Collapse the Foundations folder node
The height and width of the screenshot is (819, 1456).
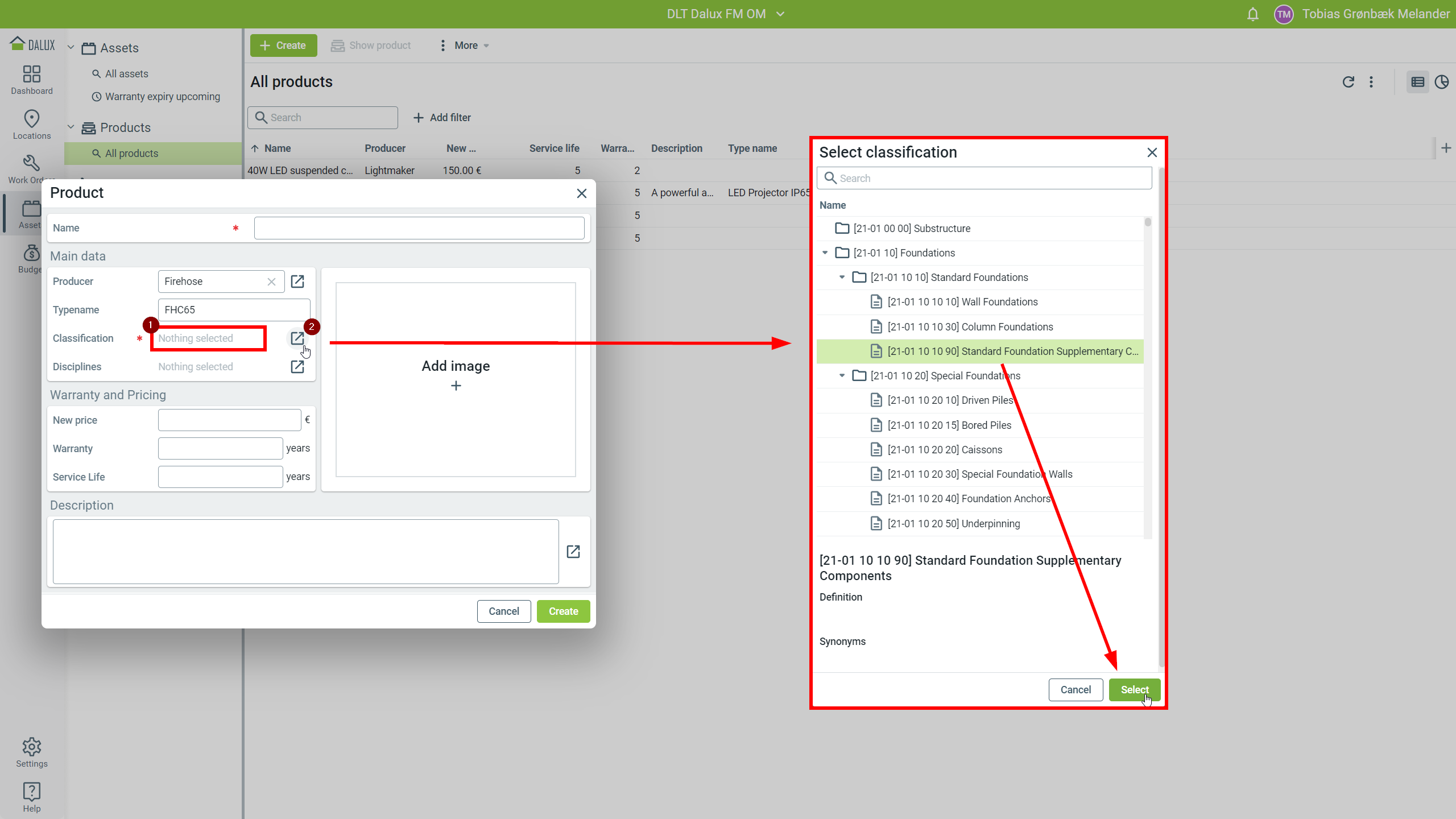[825, 253]
